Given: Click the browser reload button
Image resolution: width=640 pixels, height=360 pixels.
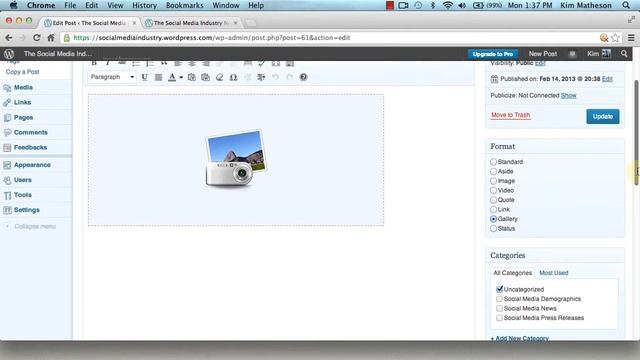Looking at the screenshot, I should pyautogui.click(x=37, y=38).
